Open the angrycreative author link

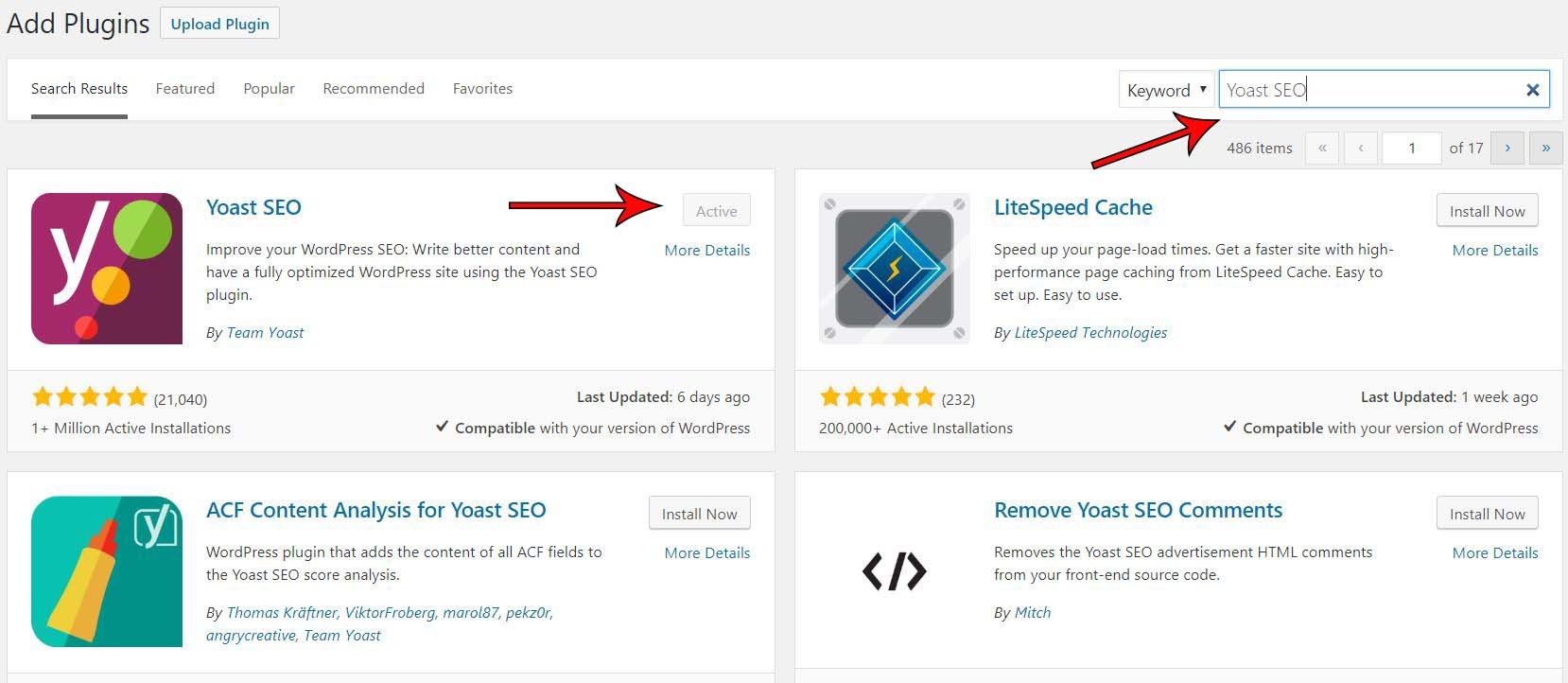[x=251, y=635]
